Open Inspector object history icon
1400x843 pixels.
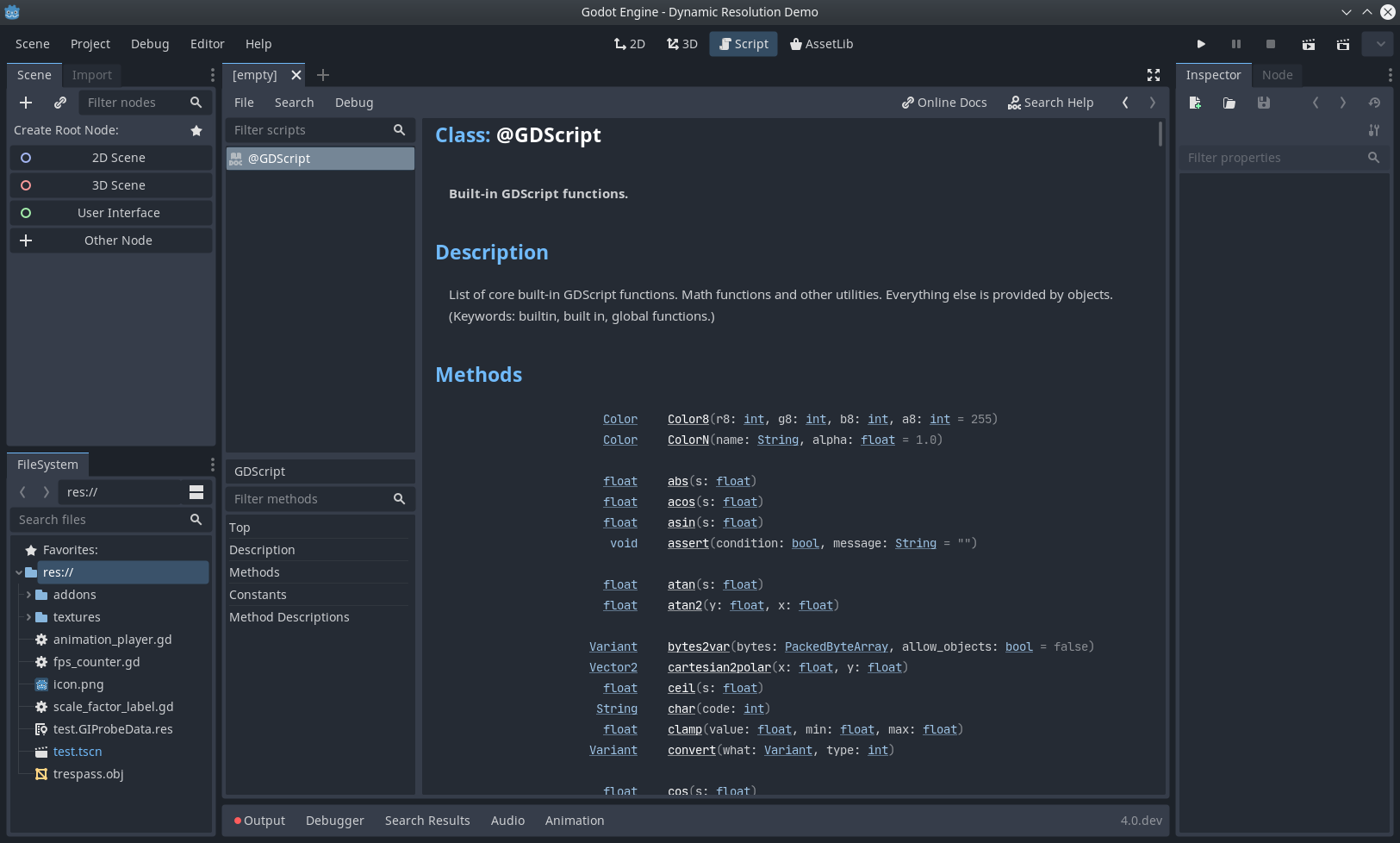(1374, 103)
